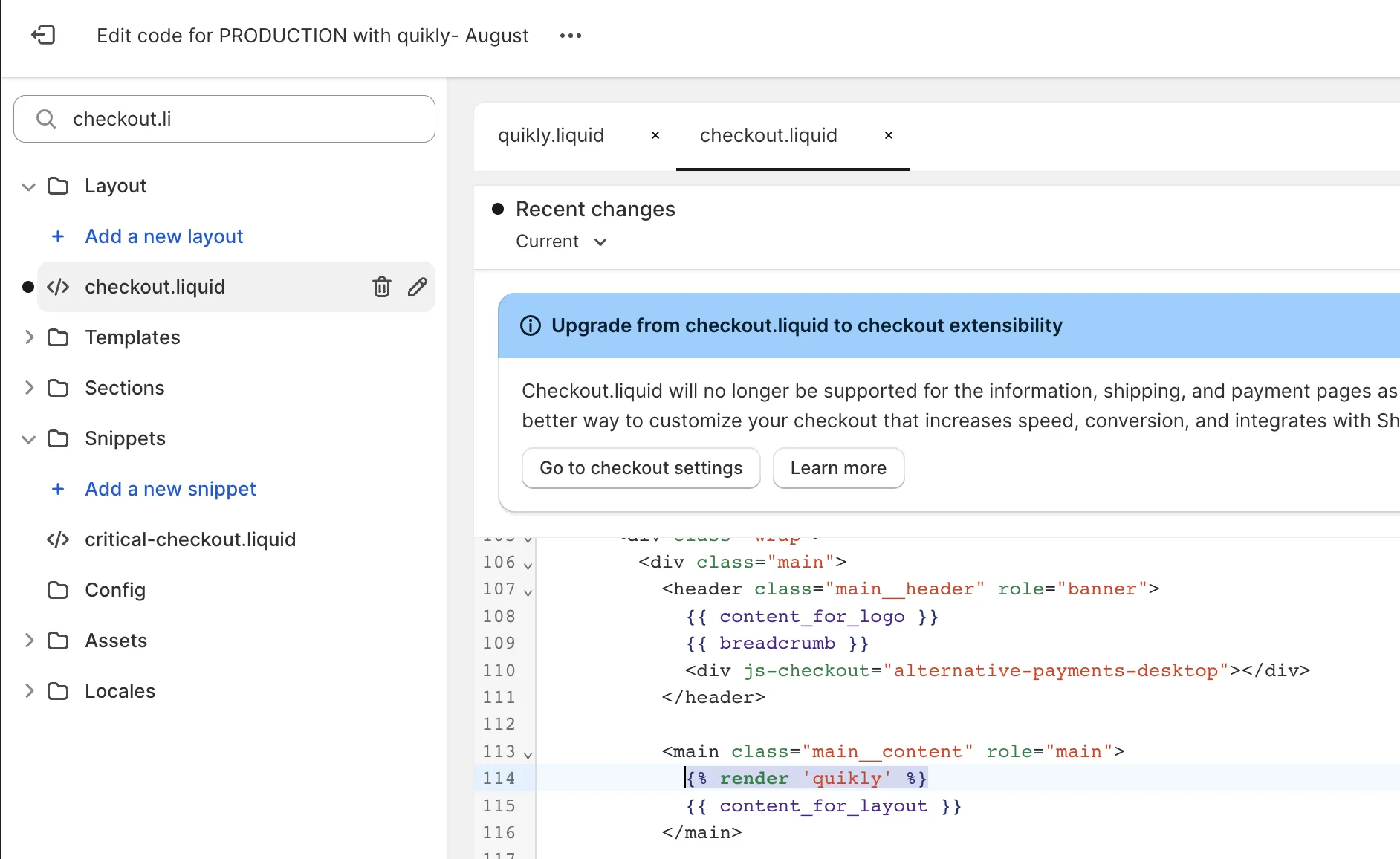The width and height of the screenshot is (1400, 859).
Task: Expand the Sections folder
Action: click(29, 388)
